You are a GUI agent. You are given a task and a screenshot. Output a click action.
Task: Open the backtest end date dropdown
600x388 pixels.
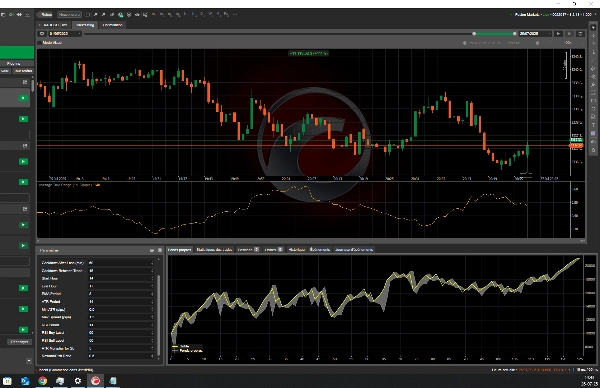[x=535, y=34]
